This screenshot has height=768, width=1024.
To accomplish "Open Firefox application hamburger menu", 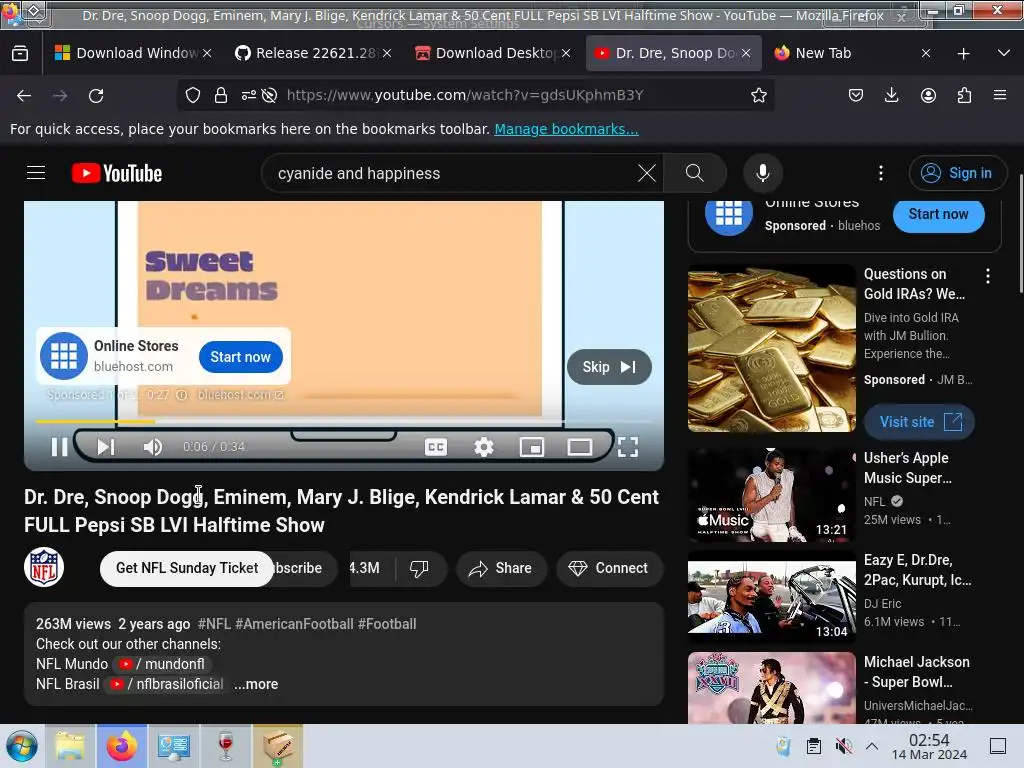I will click(x=1000, y=95).
